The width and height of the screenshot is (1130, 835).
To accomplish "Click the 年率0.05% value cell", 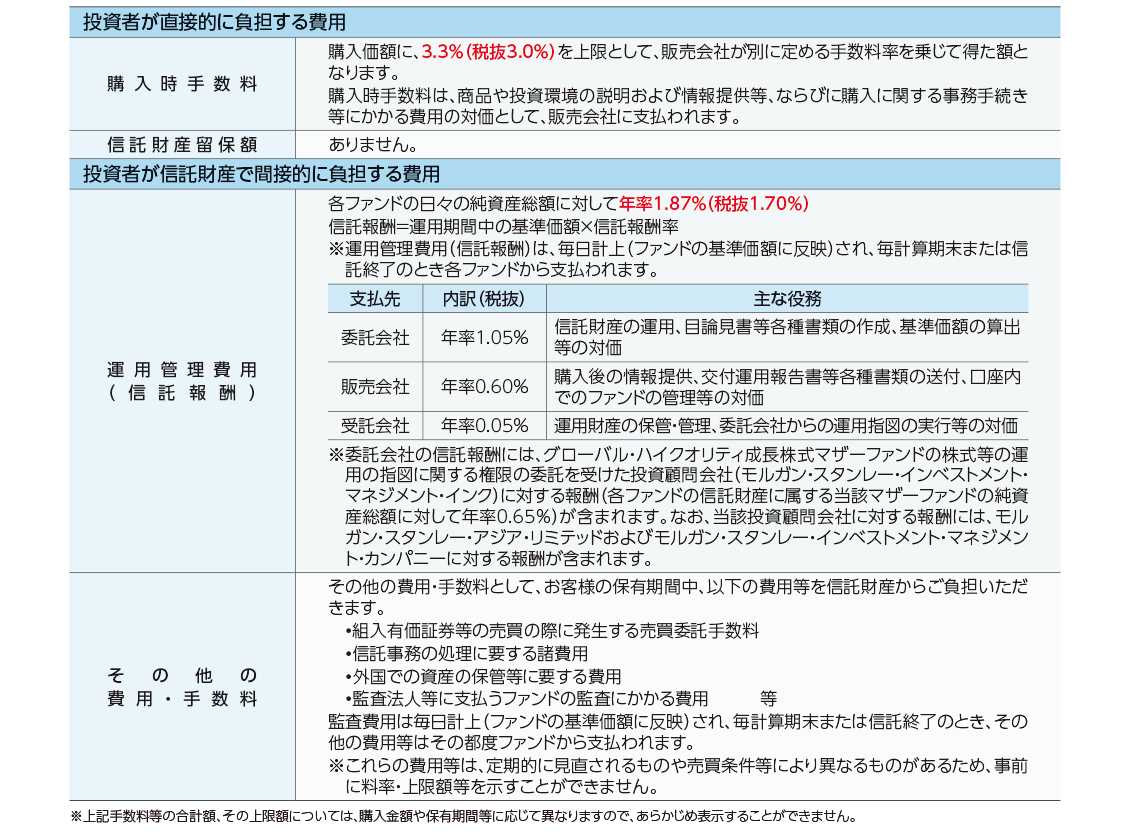I will tap(484, 425).
